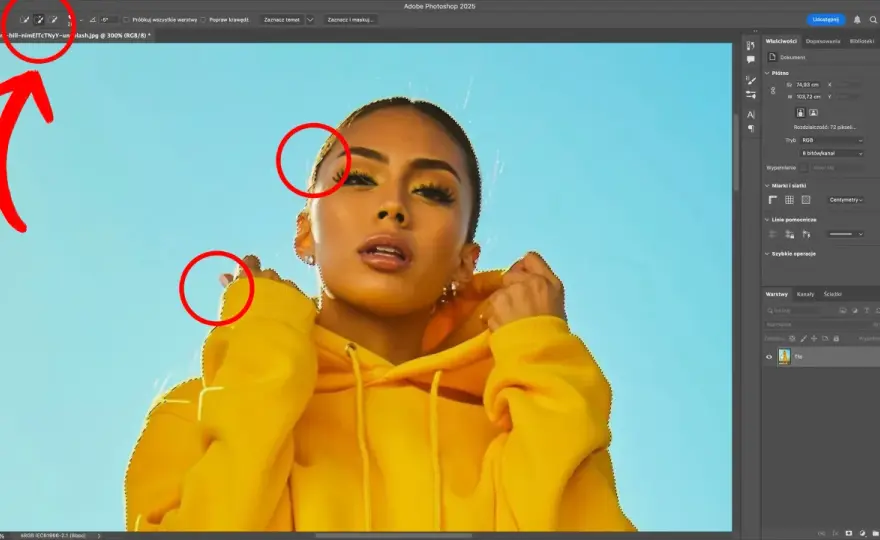The image size is (880, 540).
Task: Toggle the pixel grid icon in Miarki i siatki
Action: click(806, 200)
